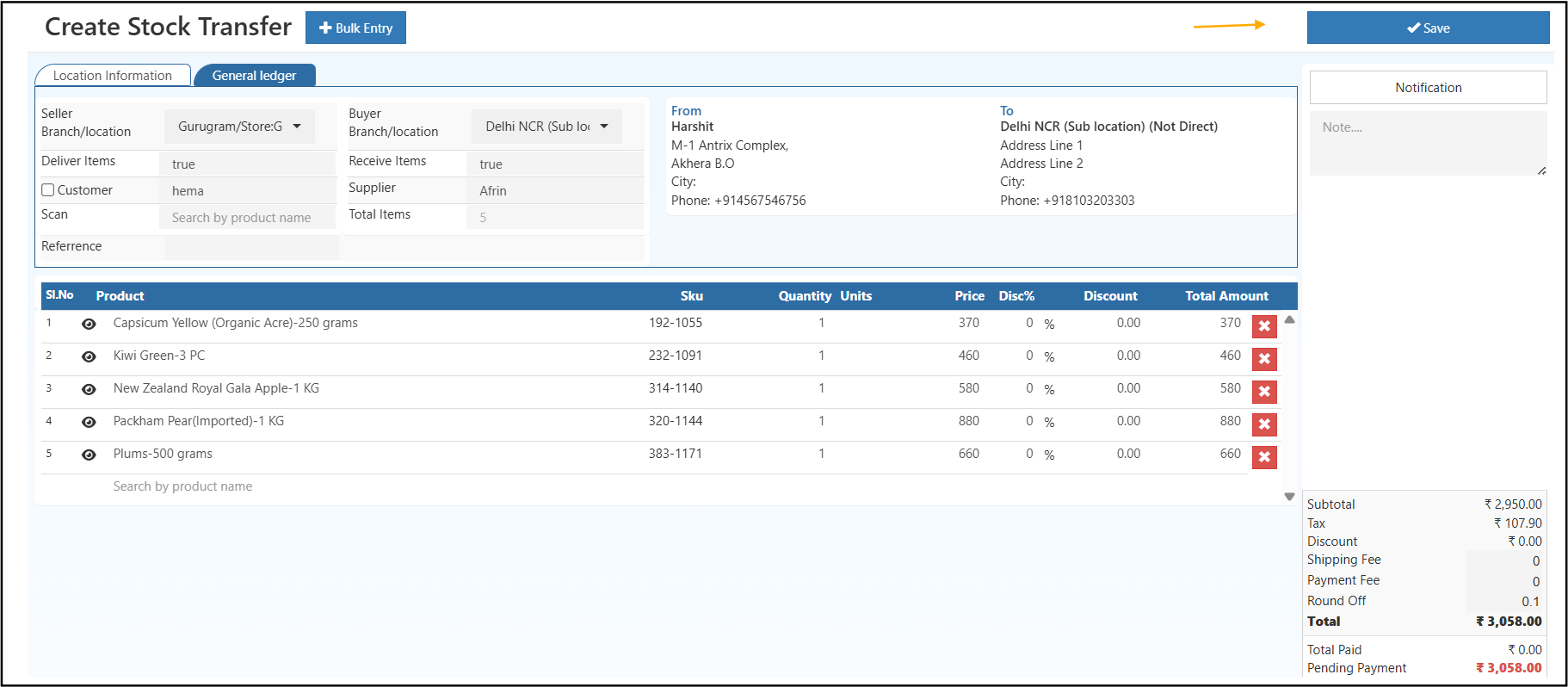This screenshot has height=687, width=1568.
Task: Click the Total Amount column header
Action: coord(1226,296)
